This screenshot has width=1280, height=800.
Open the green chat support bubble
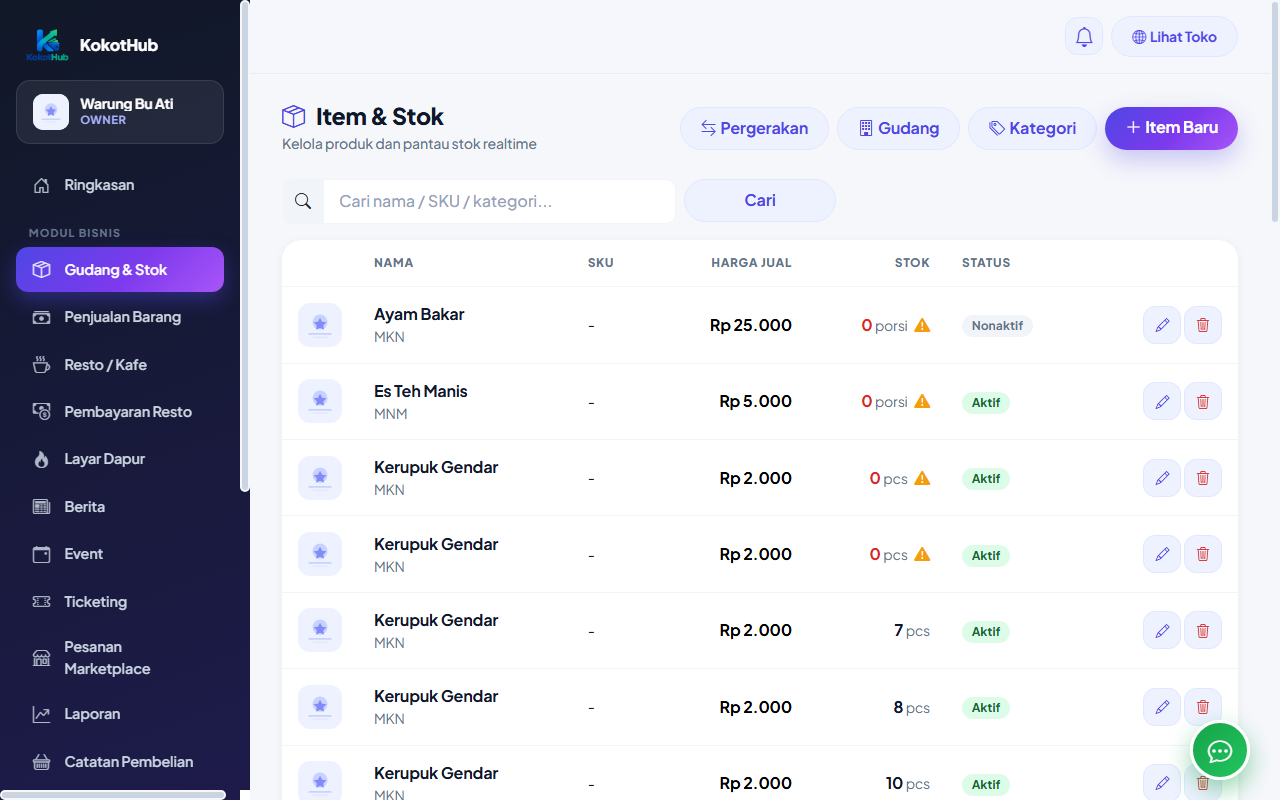[x=1220, y=750]
